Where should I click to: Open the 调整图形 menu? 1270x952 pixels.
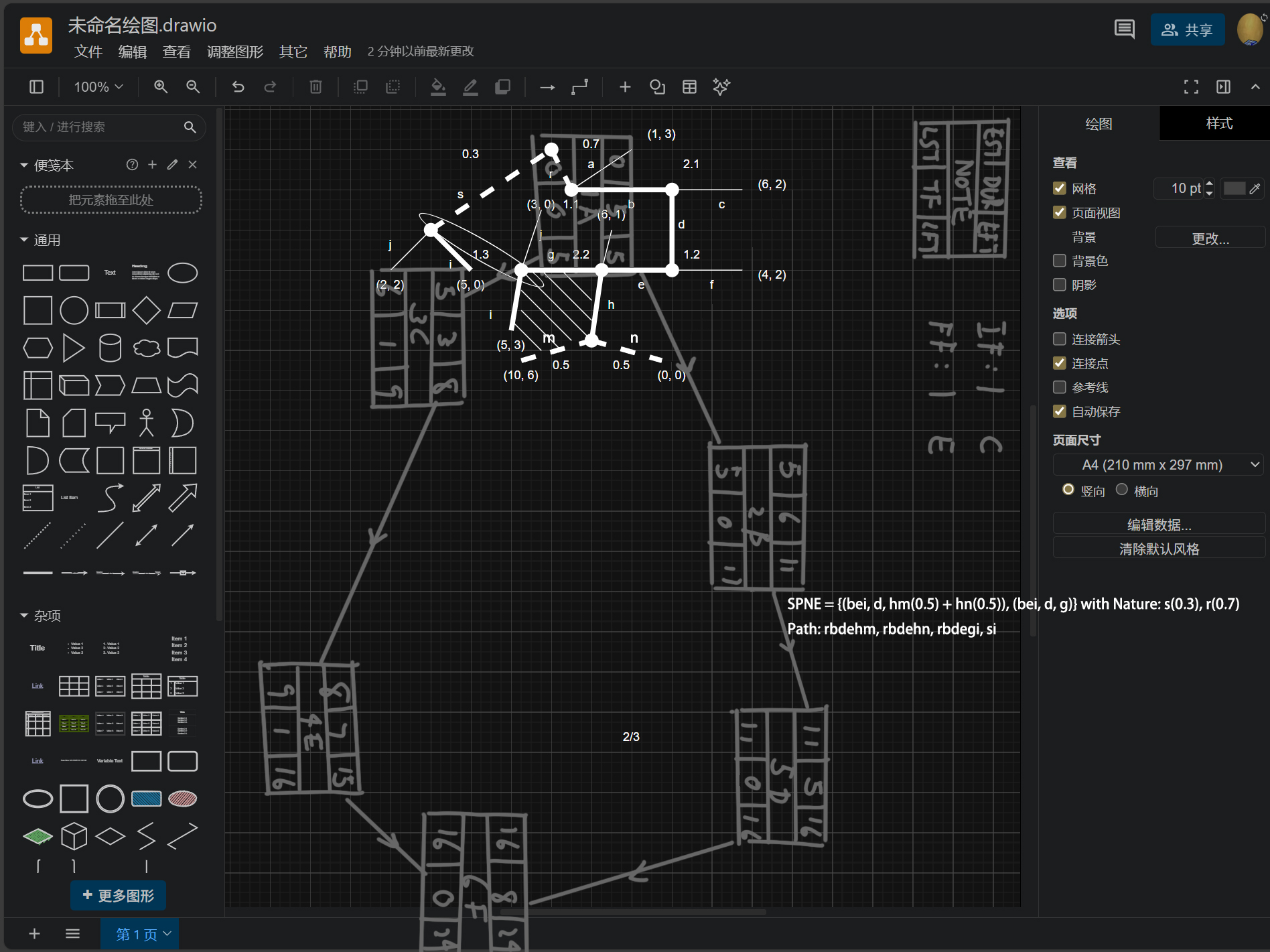pyautogui.click(x=234, y=52)
